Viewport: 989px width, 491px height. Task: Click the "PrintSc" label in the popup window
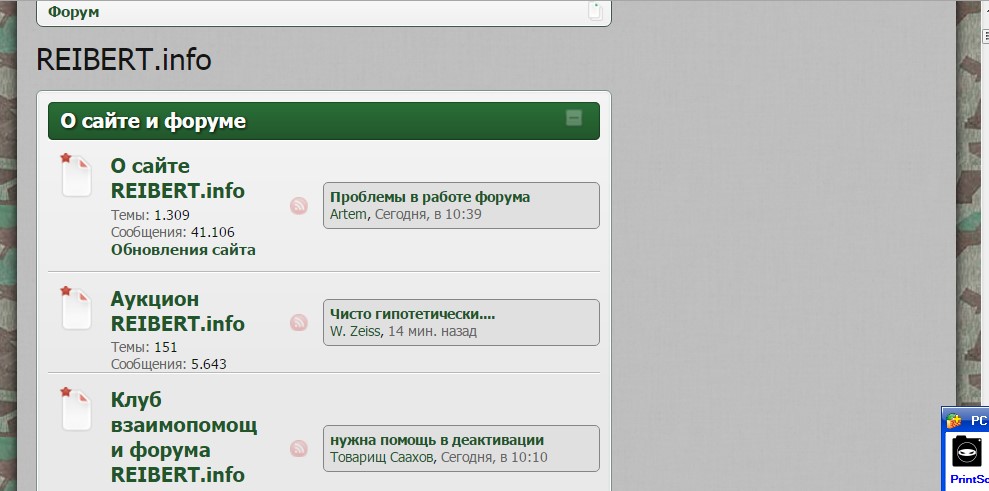(969, 480)
